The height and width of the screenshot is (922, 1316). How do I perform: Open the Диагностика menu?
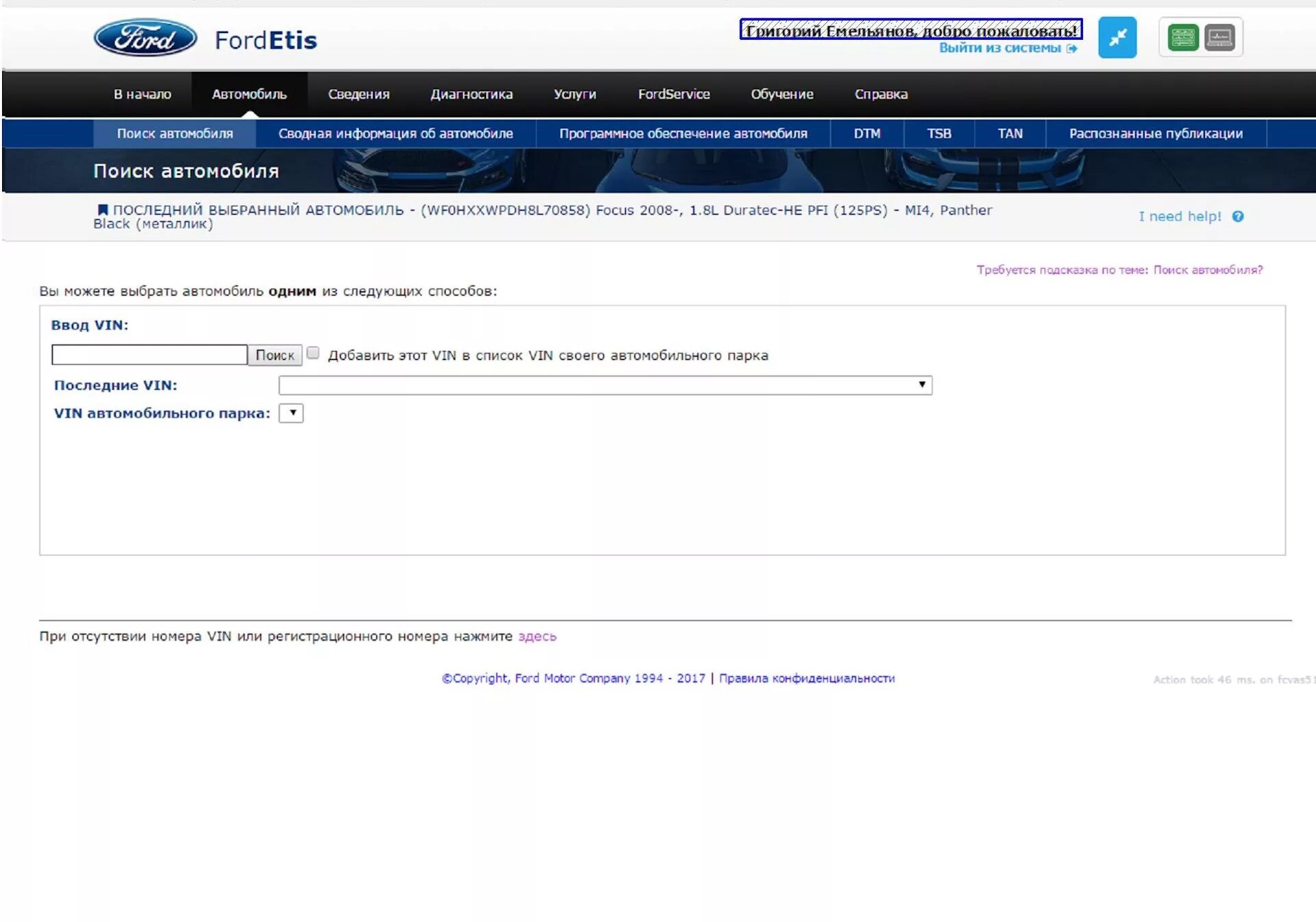[x=471, y=95]
